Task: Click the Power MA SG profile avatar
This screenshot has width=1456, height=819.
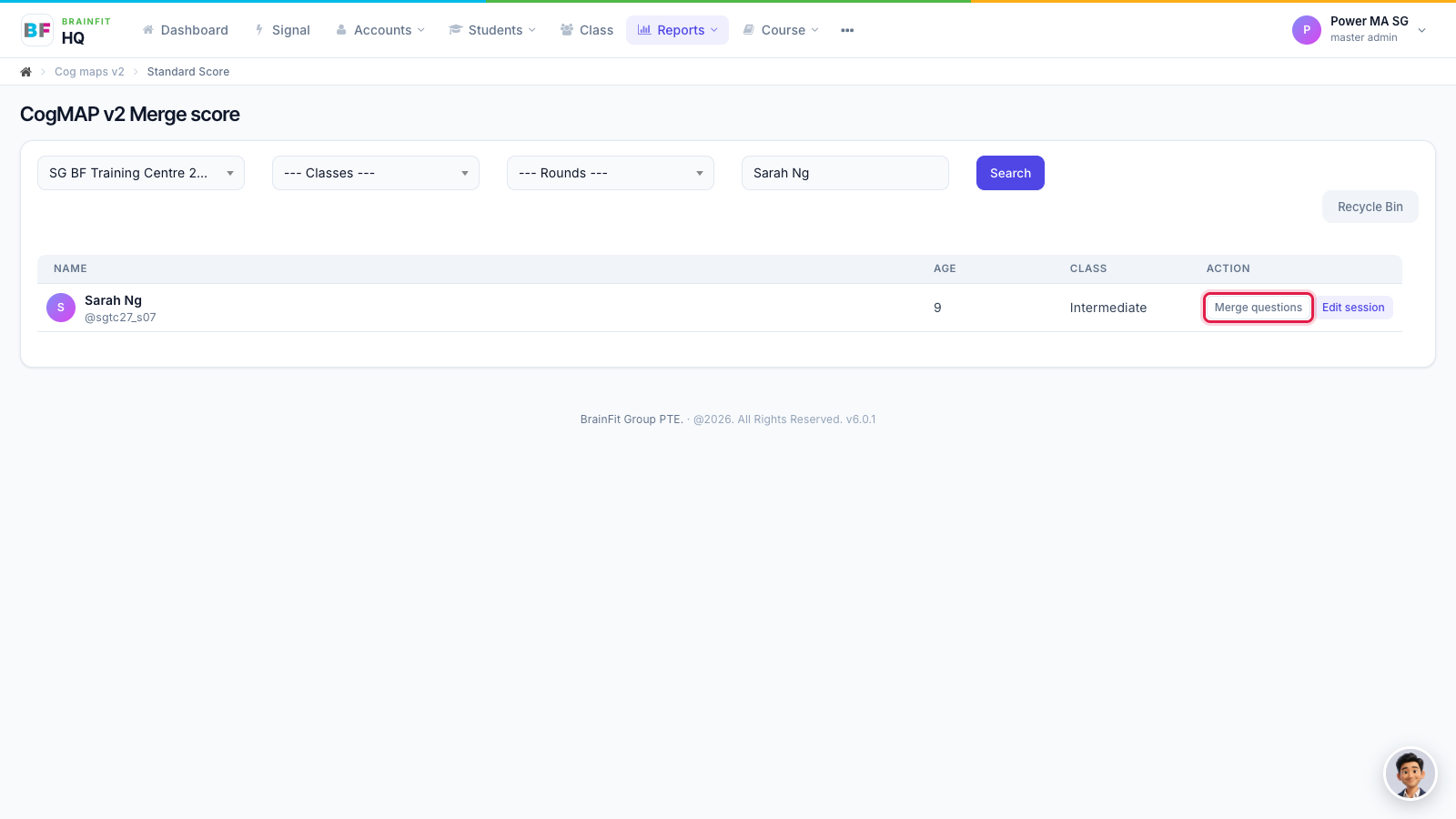Action: coord(1306,30)
